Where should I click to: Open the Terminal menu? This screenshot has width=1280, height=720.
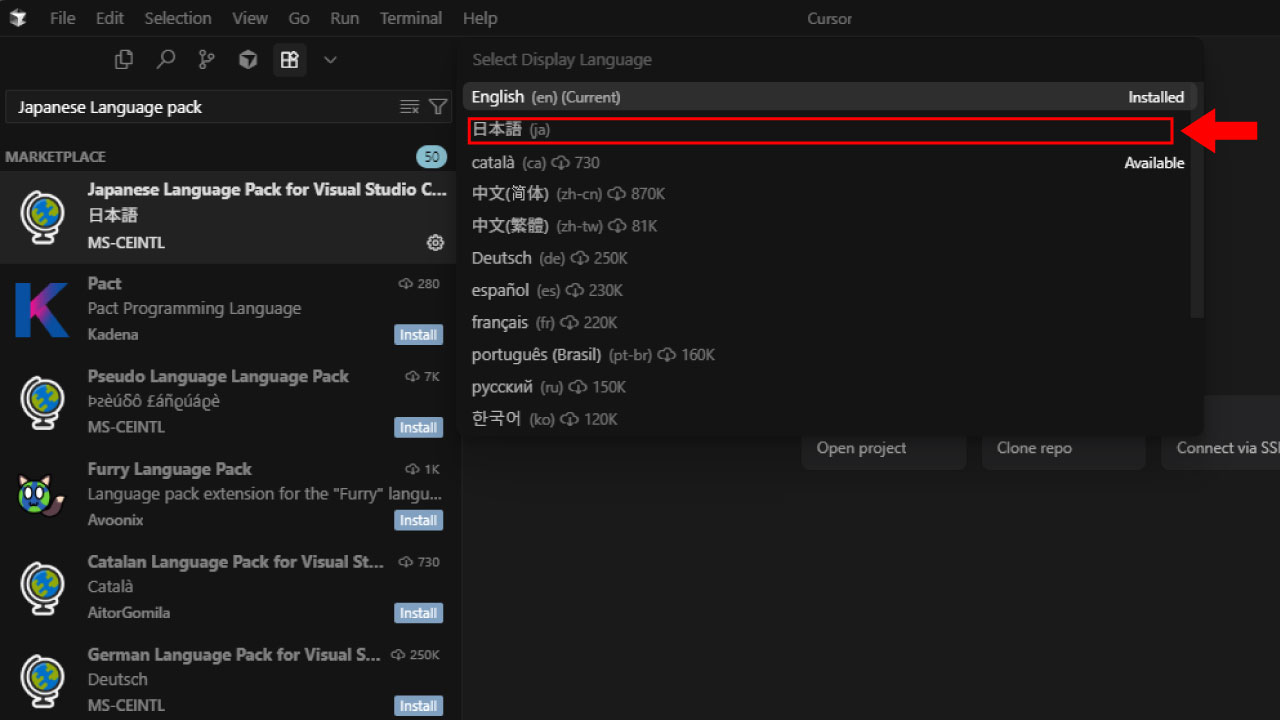pos(411,18)
